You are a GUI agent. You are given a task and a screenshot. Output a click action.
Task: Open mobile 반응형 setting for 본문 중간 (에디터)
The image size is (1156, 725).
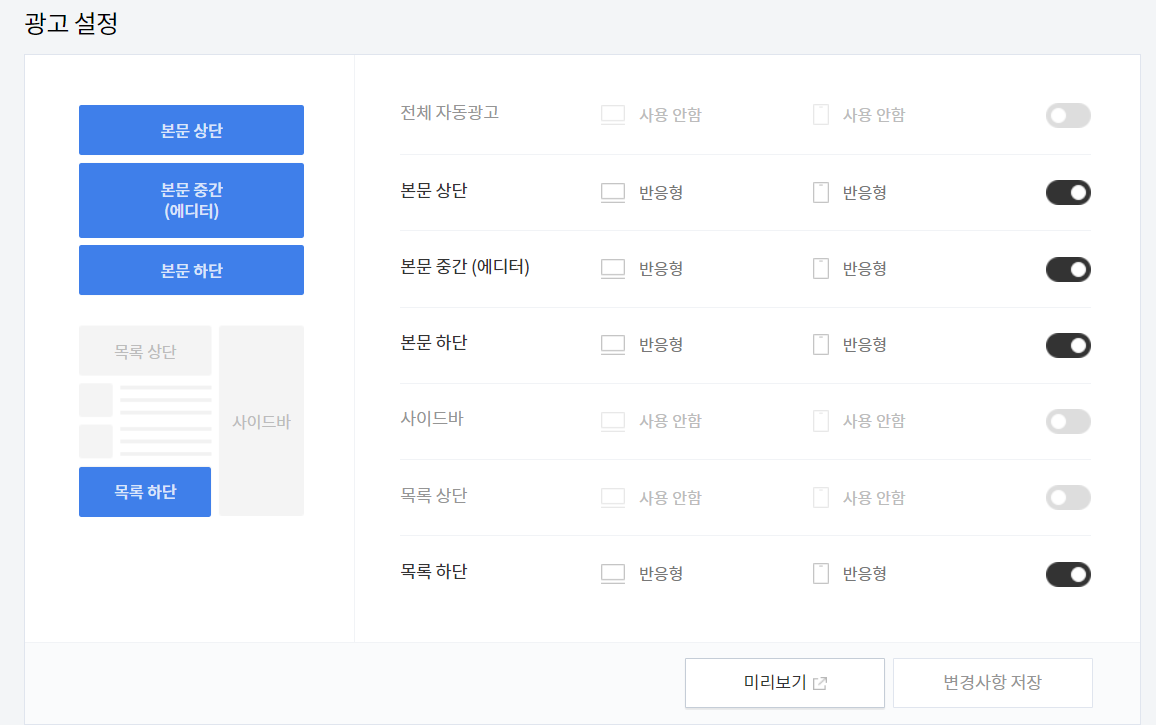(864, 268)
